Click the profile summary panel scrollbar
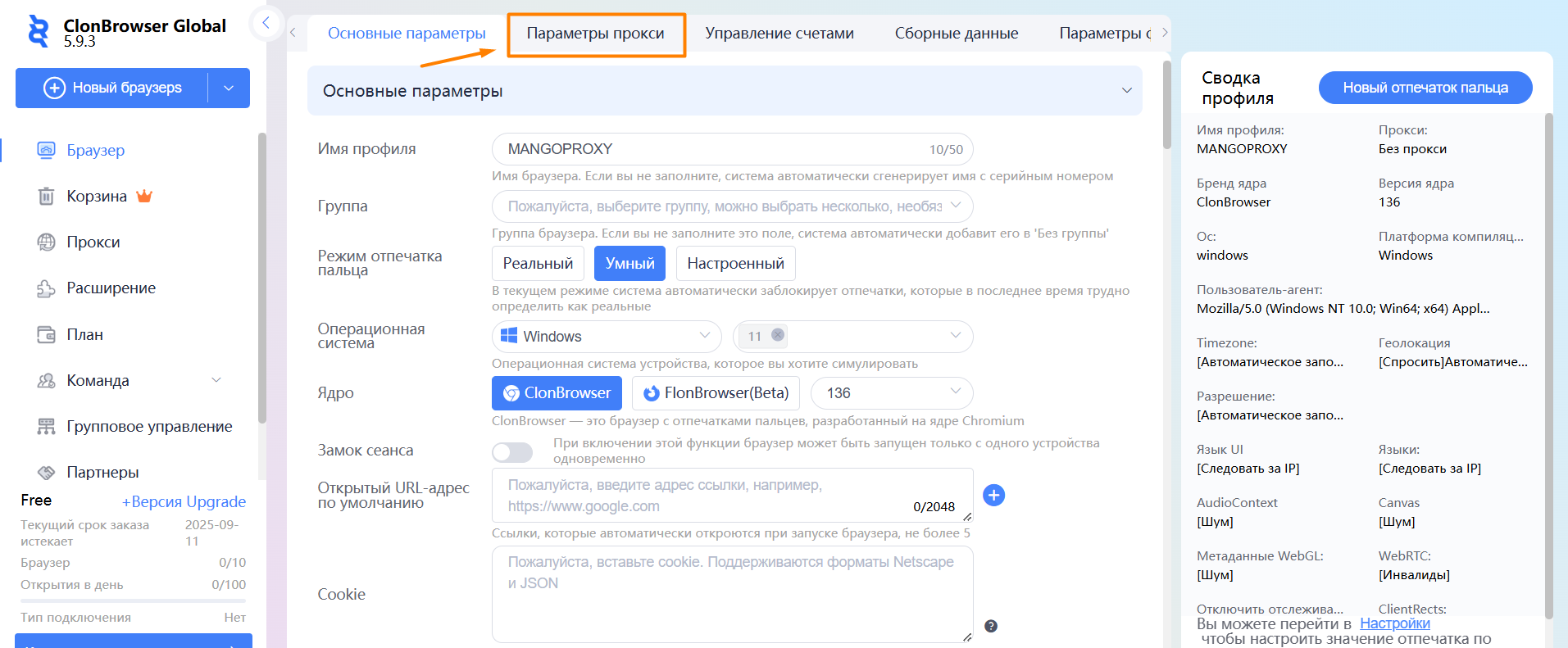The image size is (1568, 648). 1549,365
